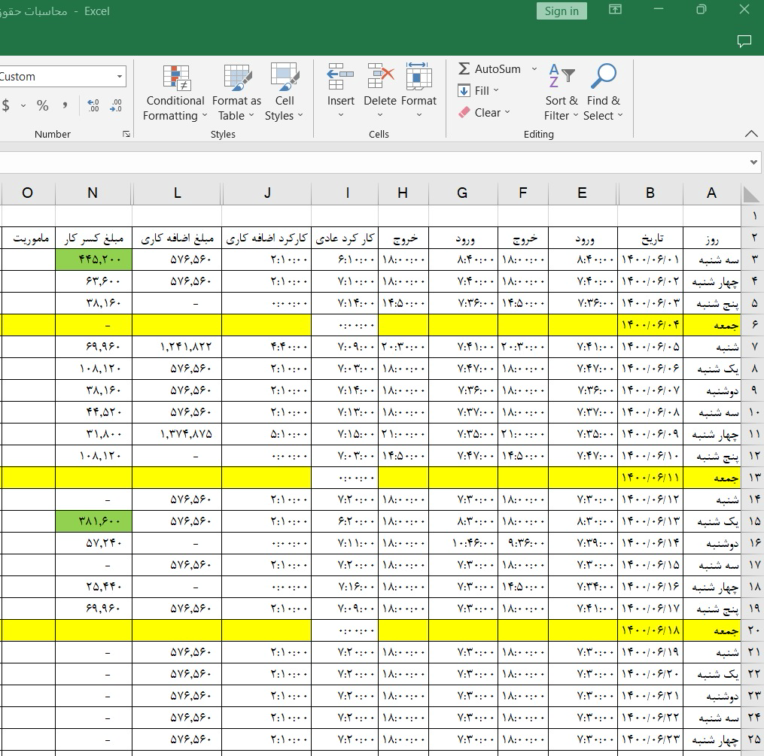This screenshot has height=756, width=764.
Task: Select cell ۱,۳۷۴,۸۷۵ in column L
Action: click(x=177, y=434)
